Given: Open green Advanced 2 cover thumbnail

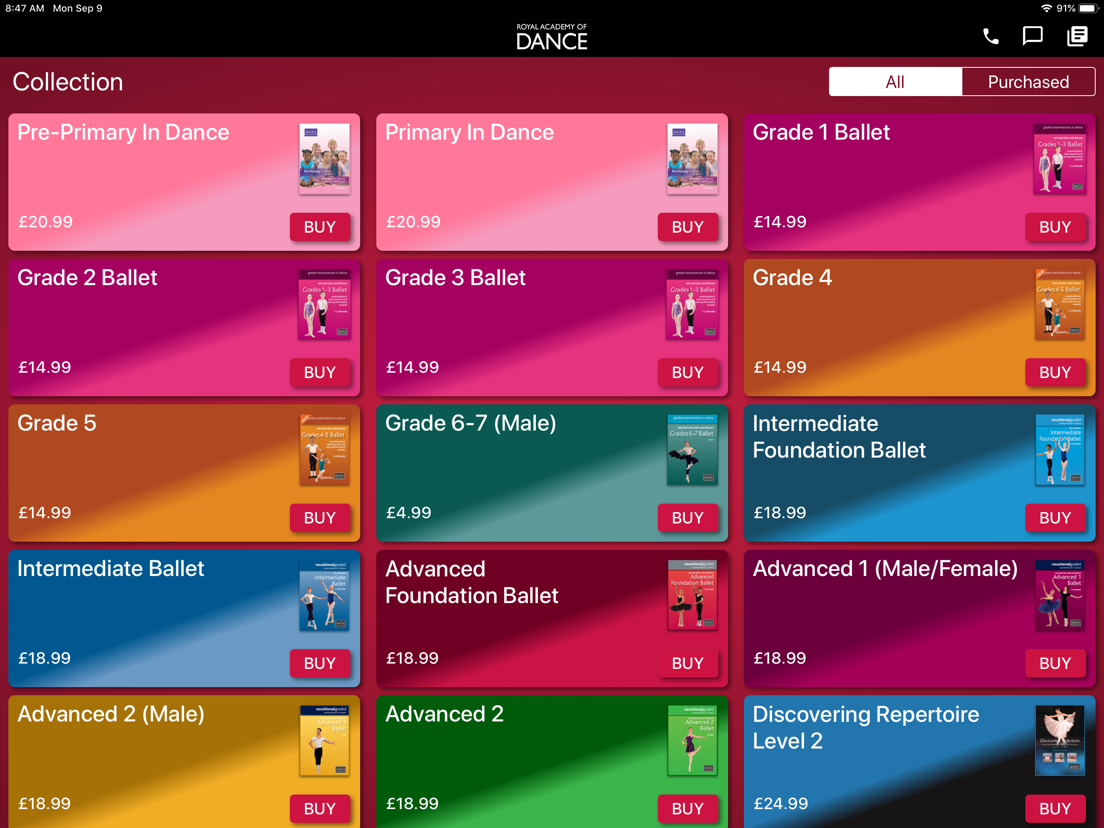Looking at the screenshot, I should [x=692, y=741].
